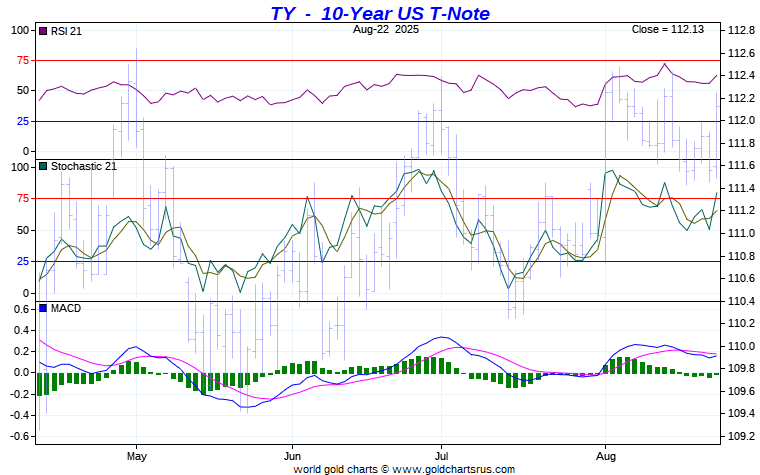Click the Jul x-axis label

[441, 456]
